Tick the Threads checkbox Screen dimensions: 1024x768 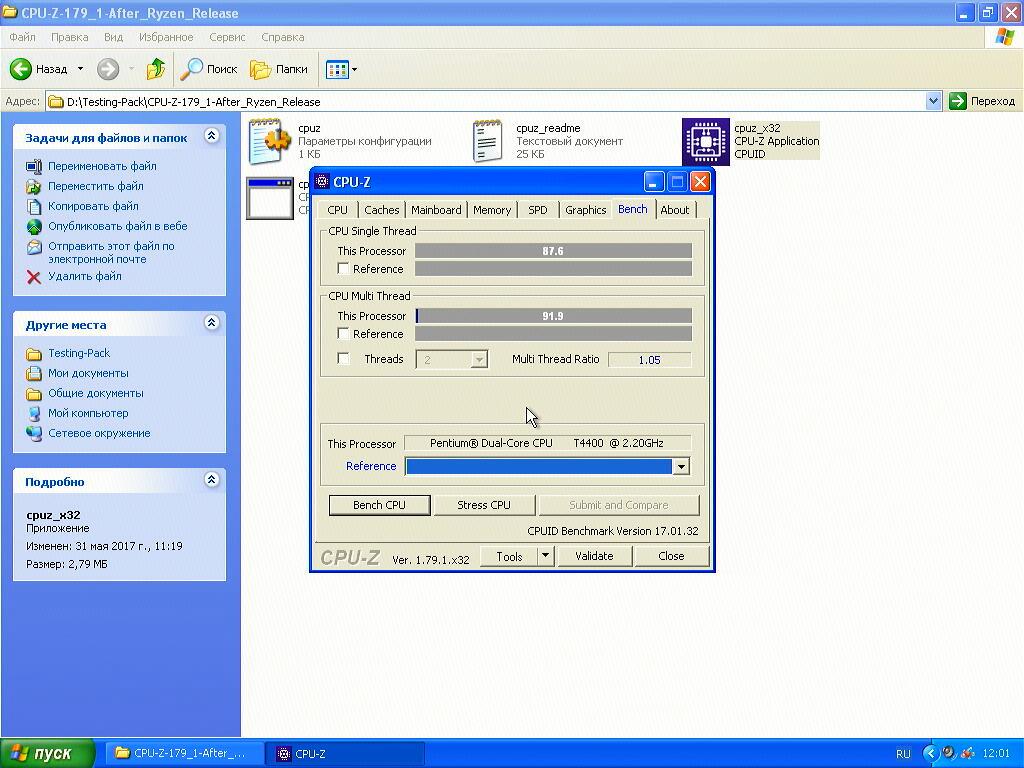point(344,359)
